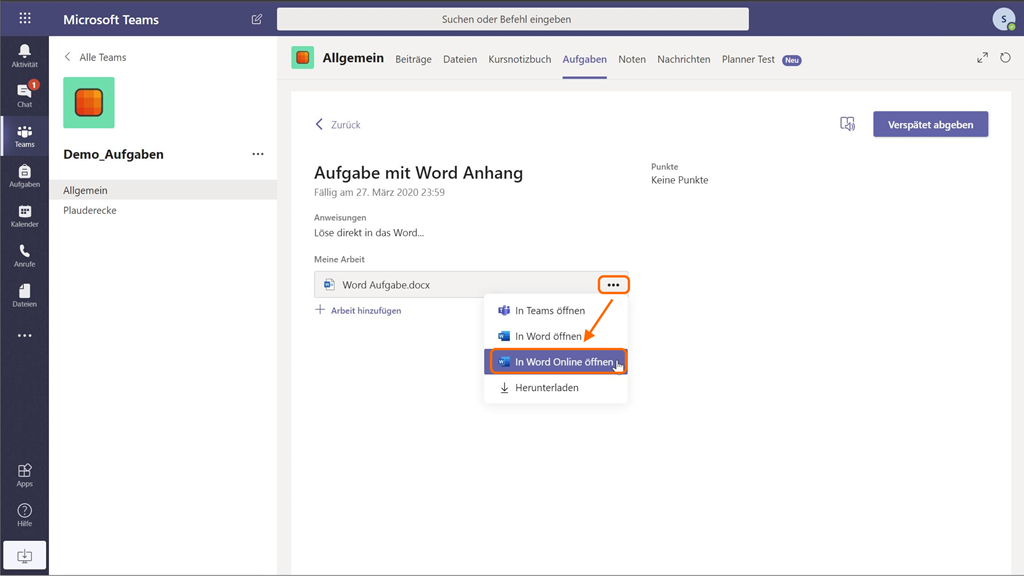Screen dimensions: 1024x576
Task: Switch to the Noten tab
Action: click(631, 59)
